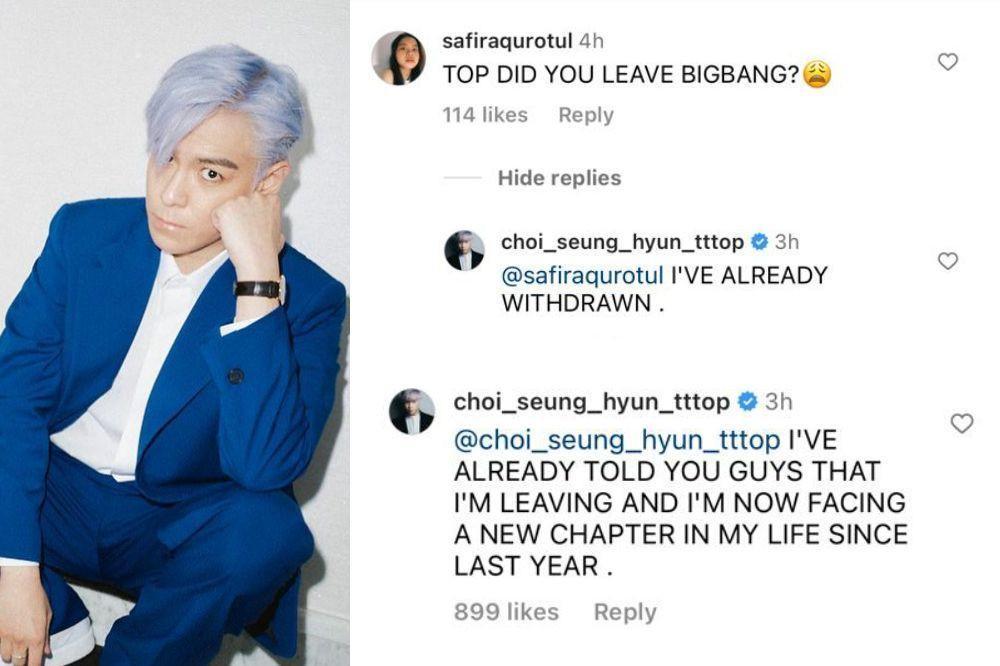Follow the @safiraqurotul mention link

[x=583, y=275]
